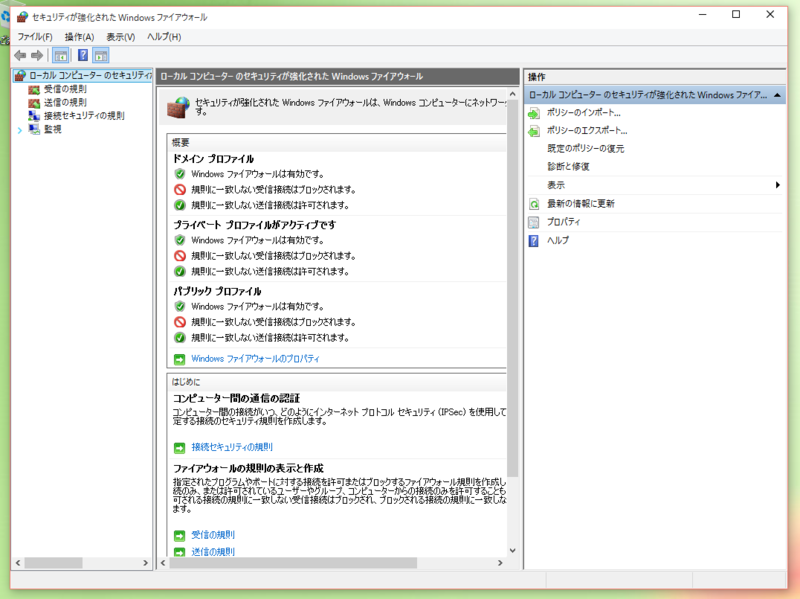The image size is (800, 599).
Task: Select 受信の規則 in the tree
Action: pyautogui.click(x=65, y=89)
